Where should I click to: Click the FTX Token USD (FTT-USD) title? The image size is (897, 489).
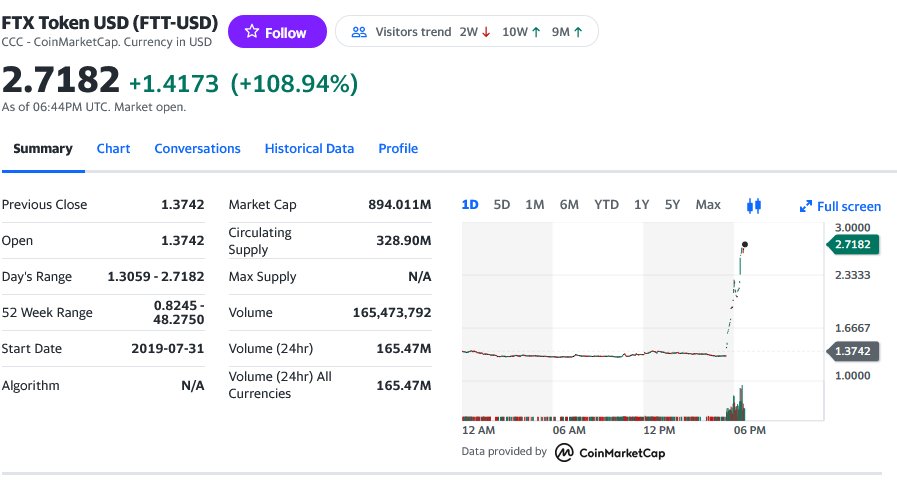pos(110,23)
